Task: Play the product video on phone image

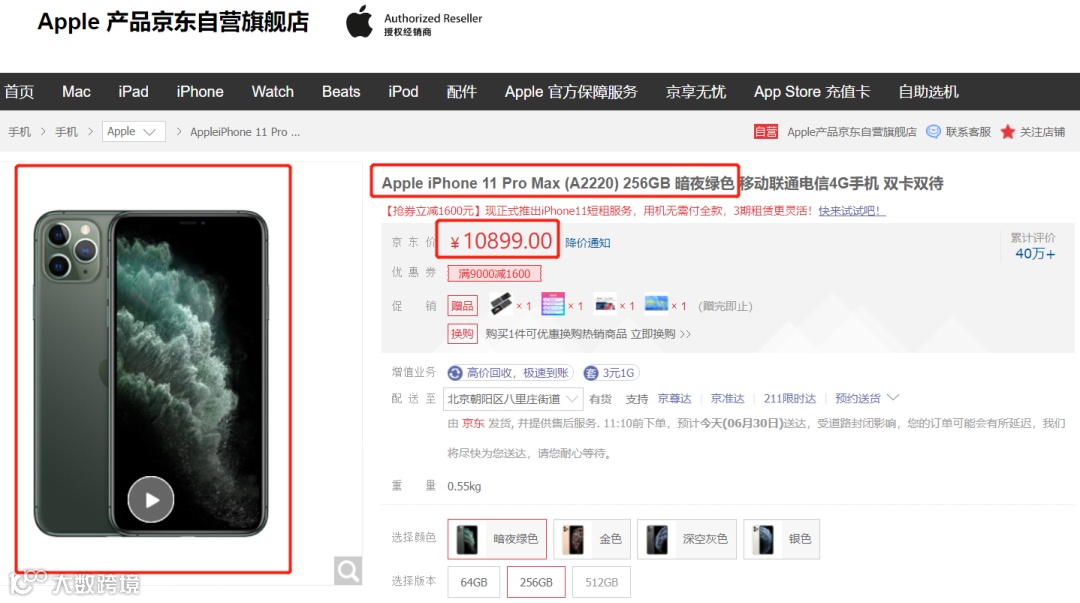Action: (150, 500)
